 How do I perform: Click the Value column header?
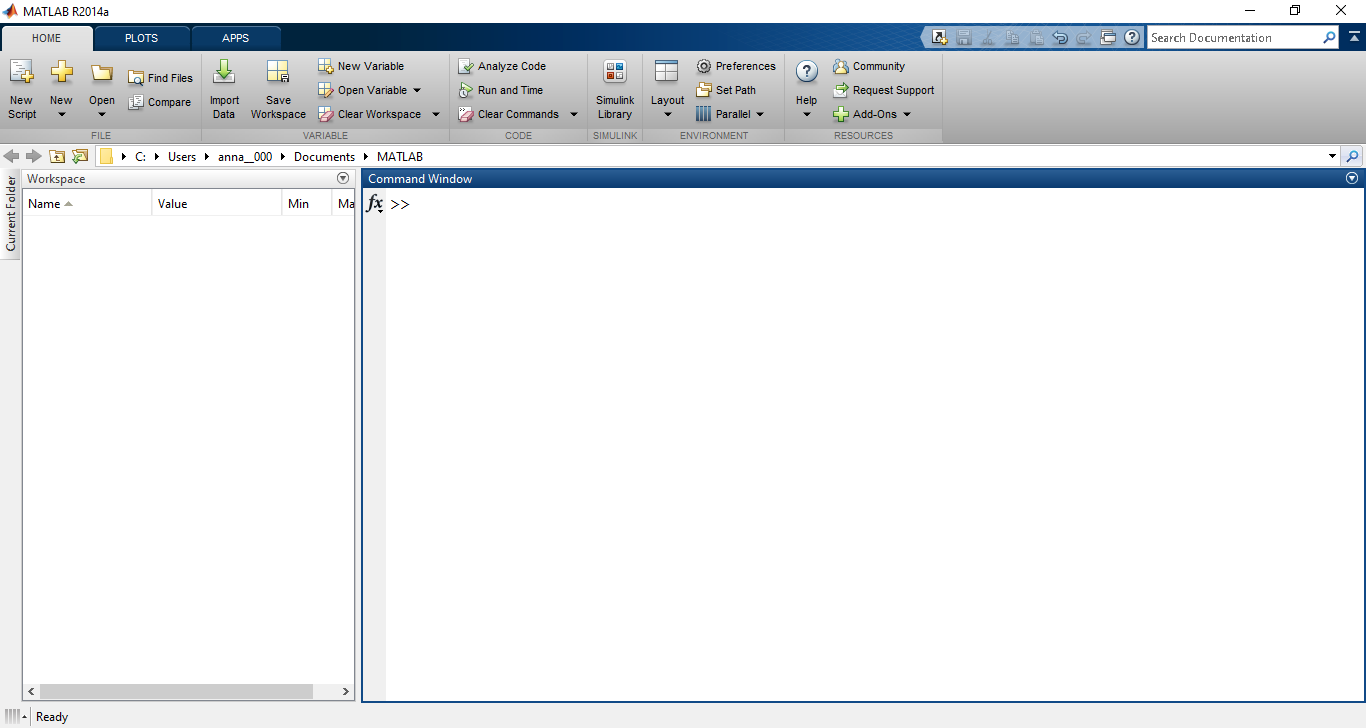(x=217, y=203)
